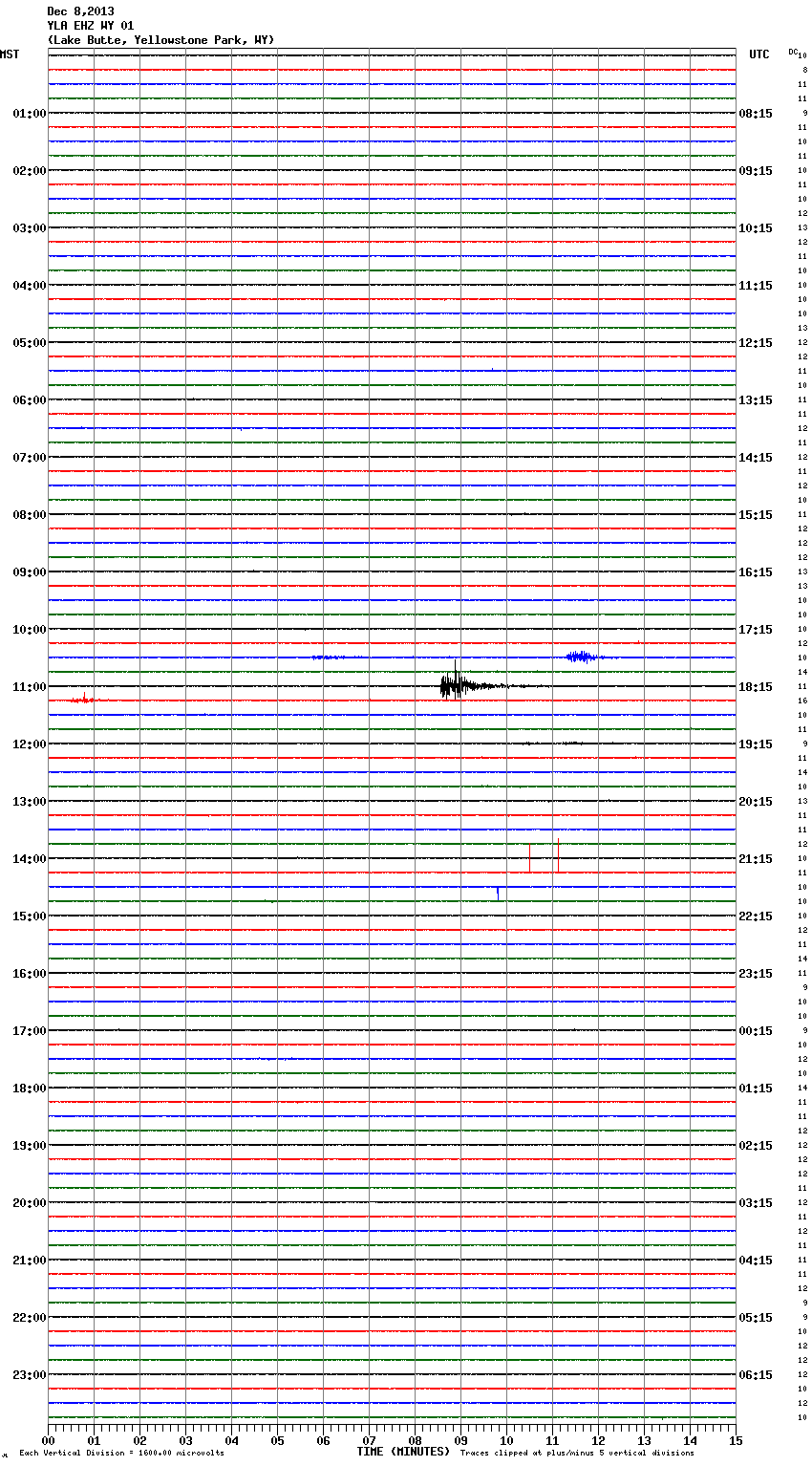
Task: Click the minute-axis tick label 07
Action: pos(369,1441)
